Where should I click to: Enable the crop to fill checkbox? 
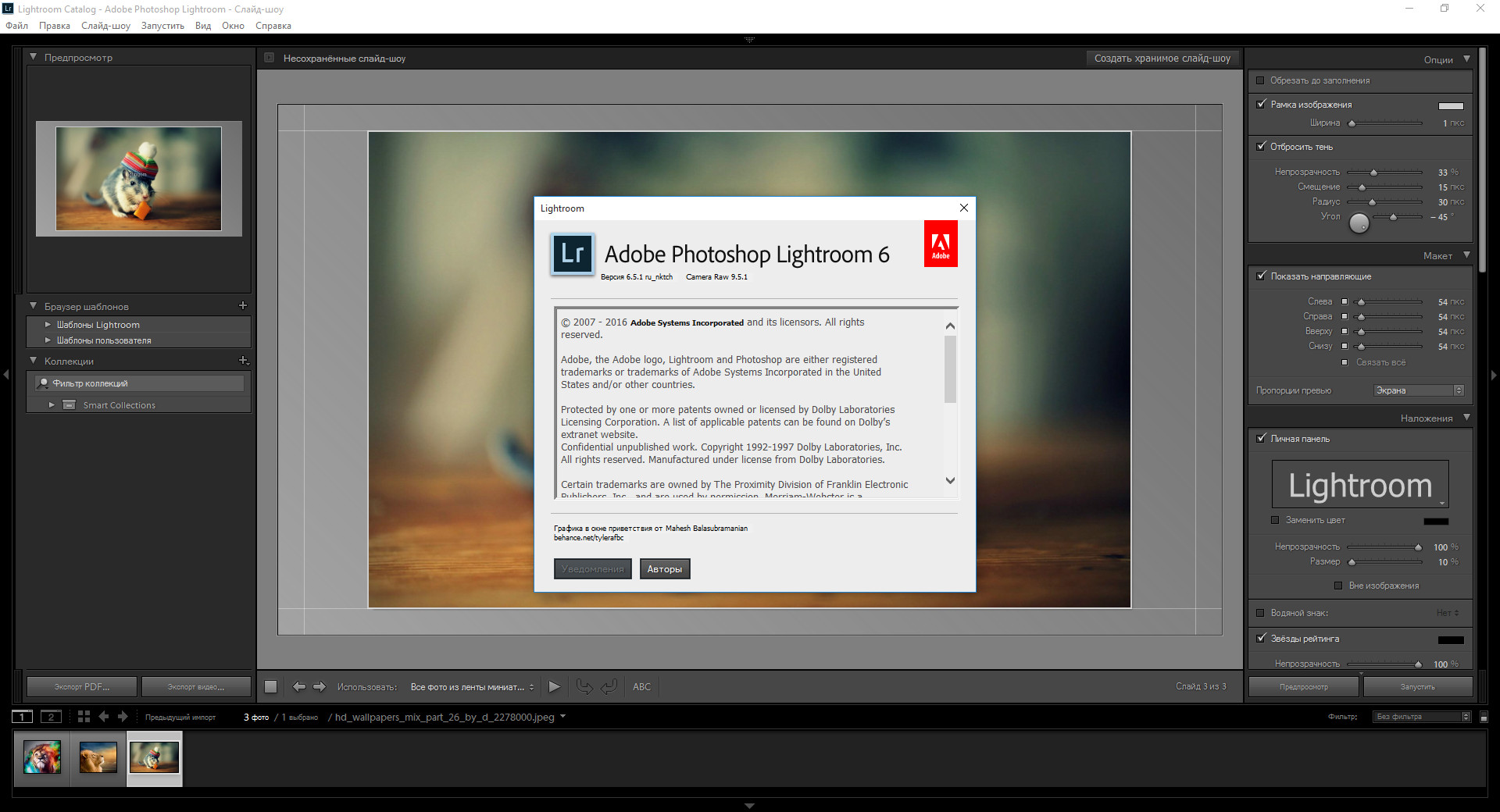[x=1260, y=80]
